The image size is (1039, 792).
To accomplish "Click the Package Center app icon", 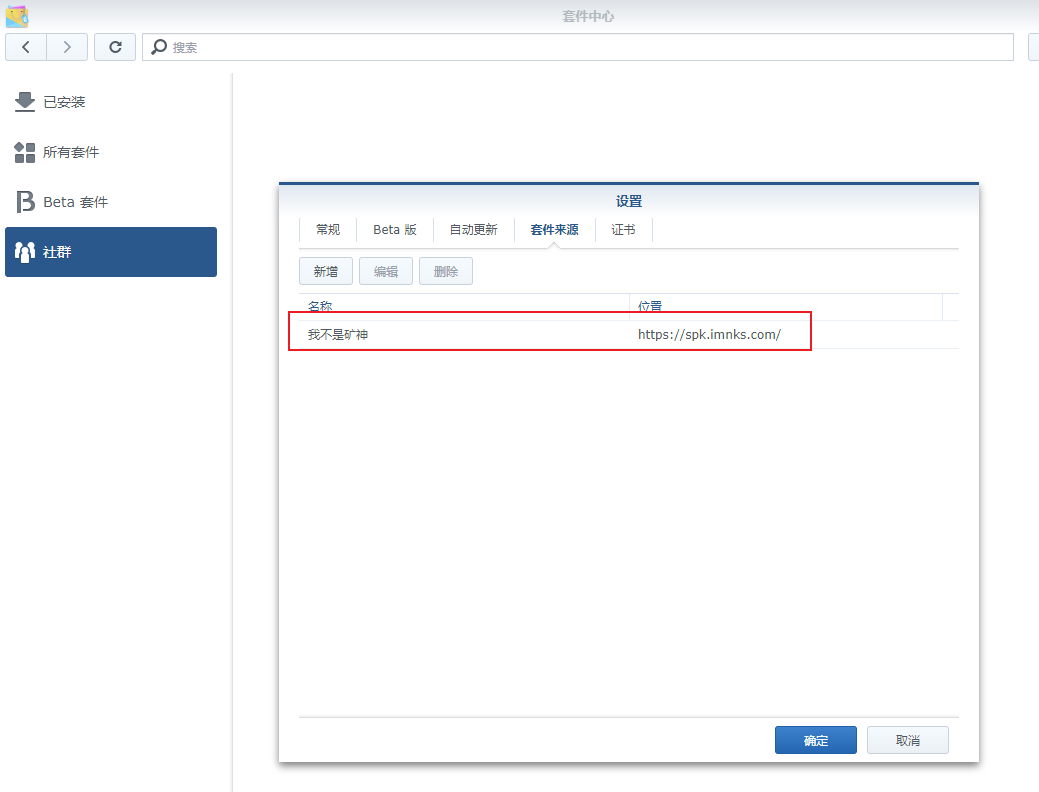I will (x=17, y=15).
